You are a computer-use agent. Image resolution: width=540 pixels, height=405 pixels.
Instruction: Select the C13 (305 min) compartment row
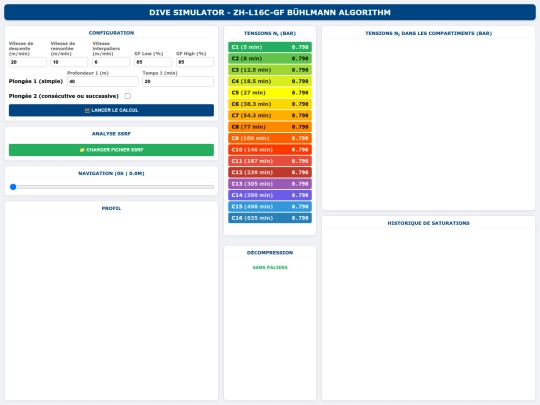pyautogui.click(x=270, y=184)
